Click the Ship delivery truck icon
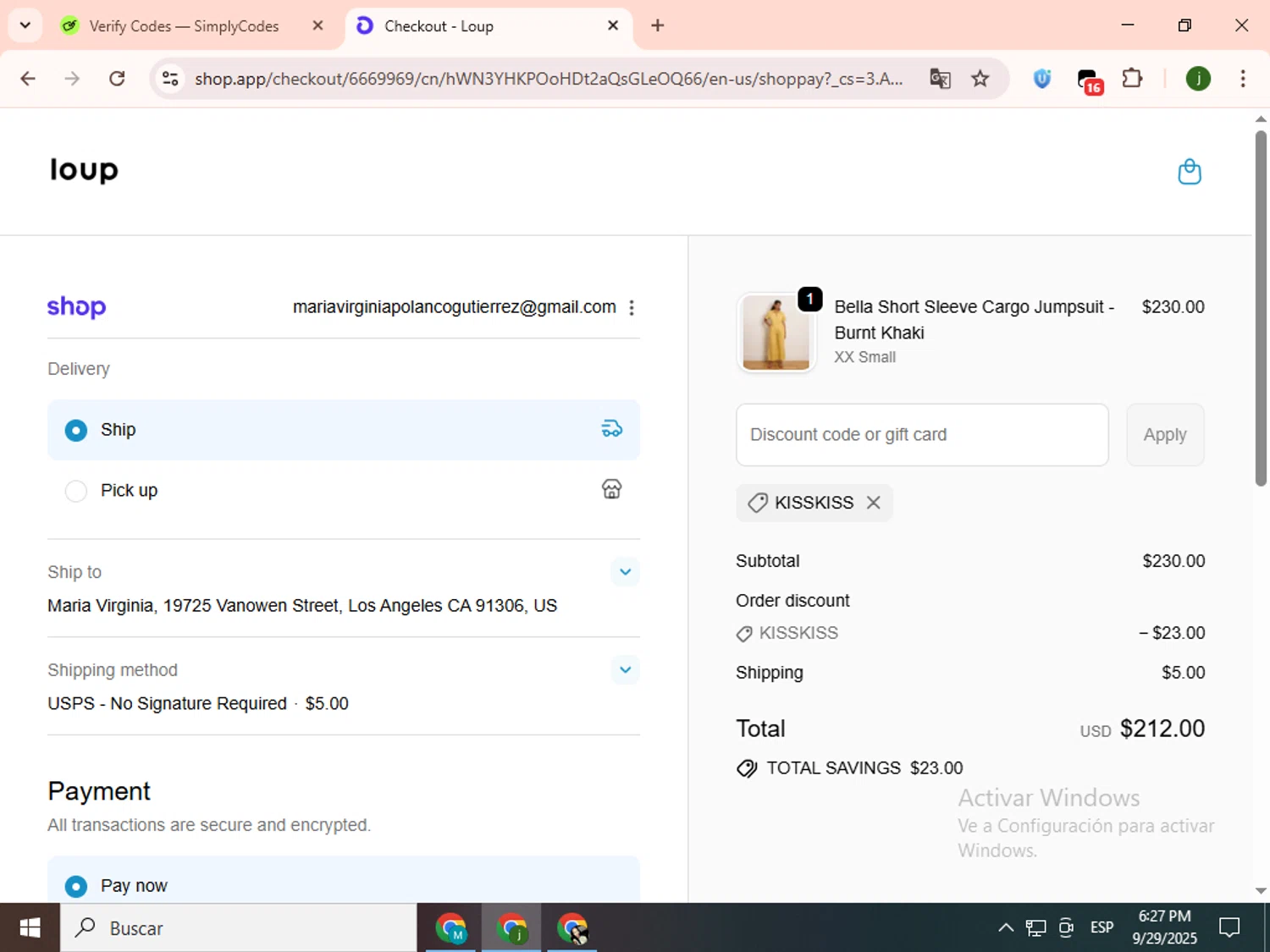 click(612, 429)
